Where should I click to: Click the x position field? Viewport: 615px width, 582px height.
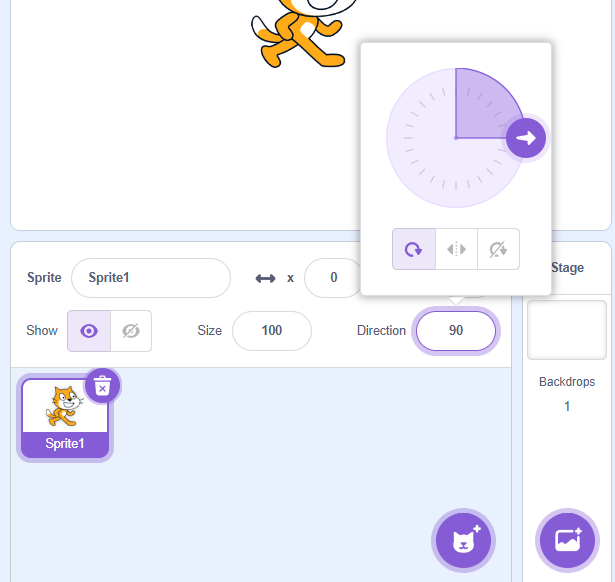pyautogui.click(x=333, y=278)
